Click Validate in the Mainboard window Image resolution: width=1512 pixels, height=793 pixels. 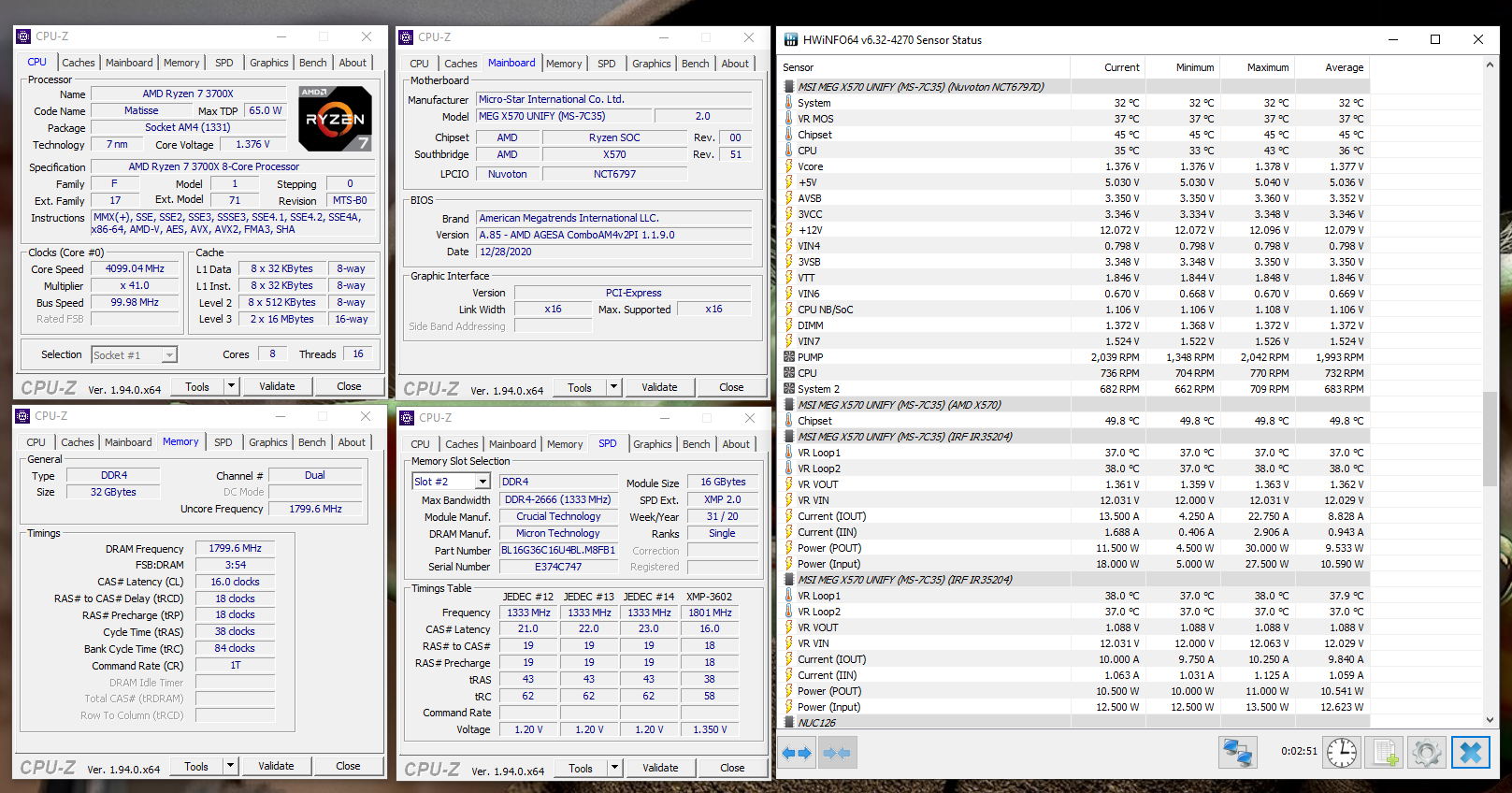pos(659,387)
